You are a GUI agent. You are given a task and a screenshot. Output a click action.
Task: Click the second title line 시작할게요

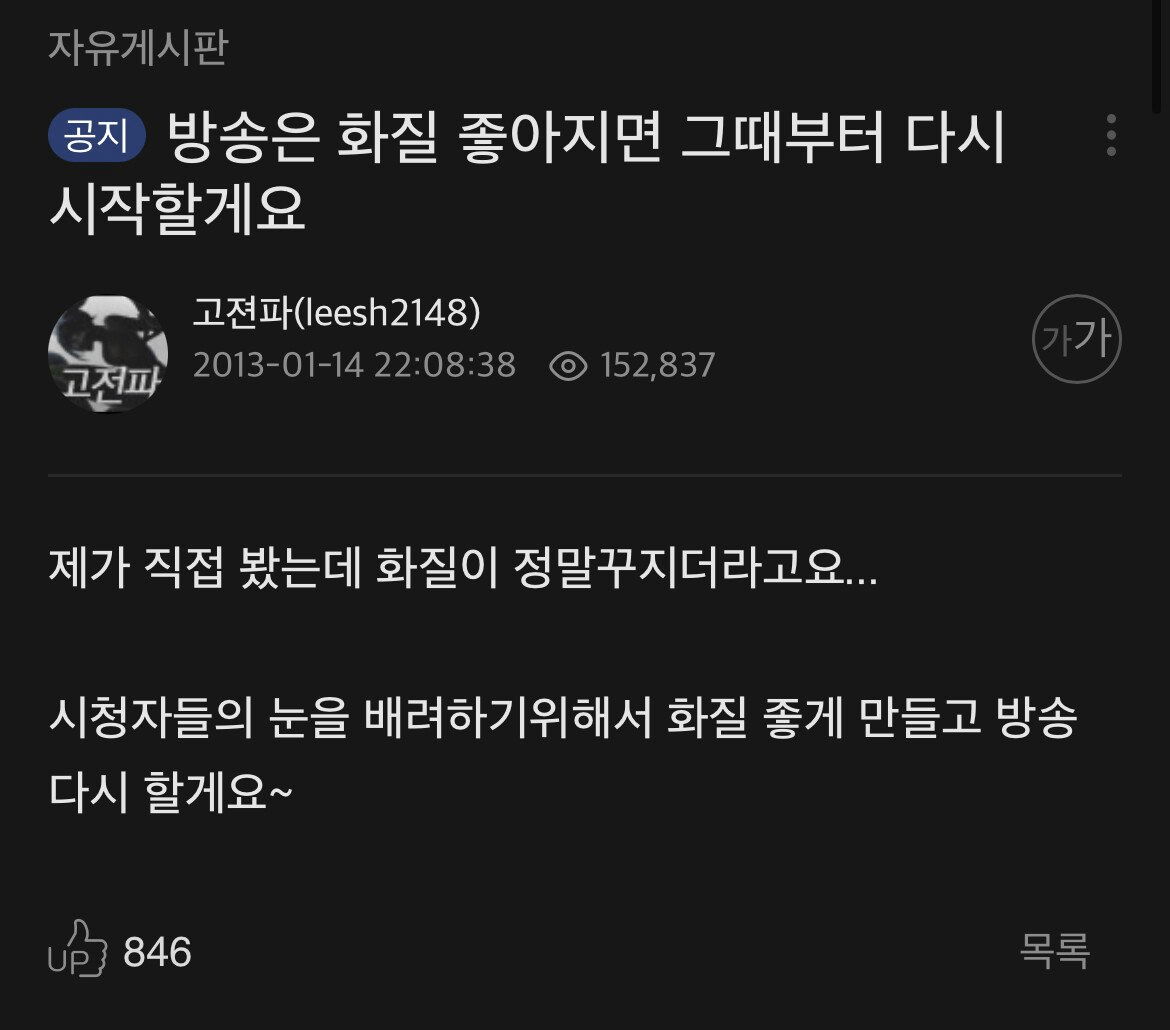[178, 209]
